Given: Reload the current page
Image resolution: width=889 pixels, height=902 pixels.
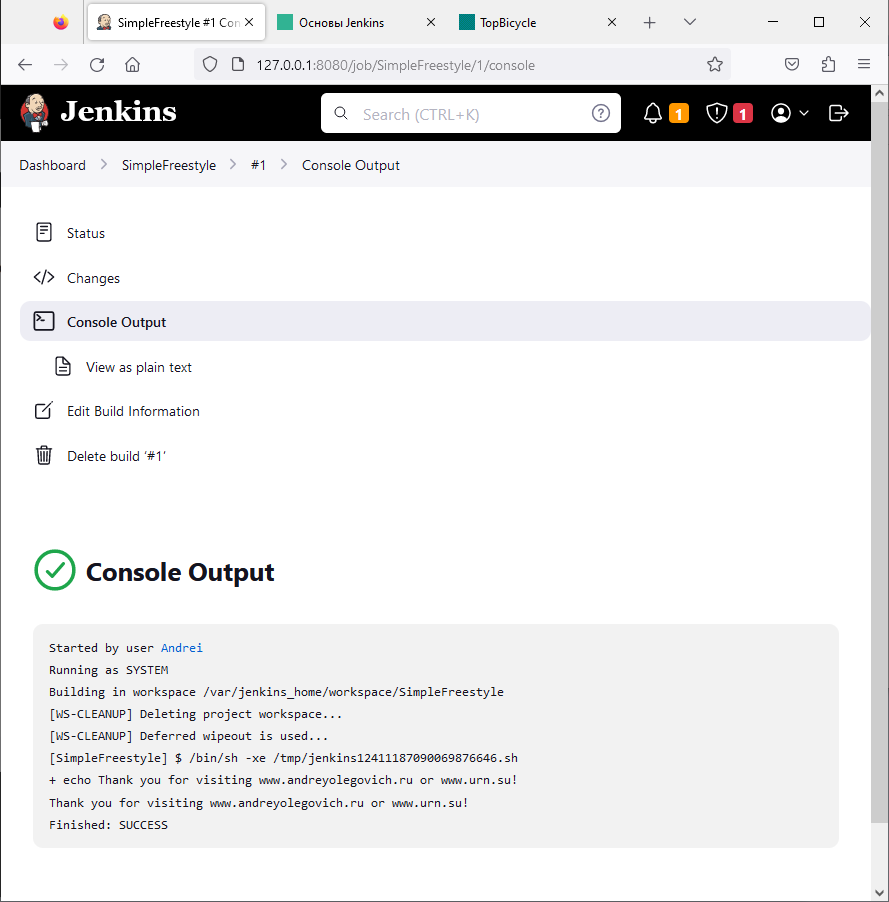Looking at the screenshot, I should [x=97, y=64].
